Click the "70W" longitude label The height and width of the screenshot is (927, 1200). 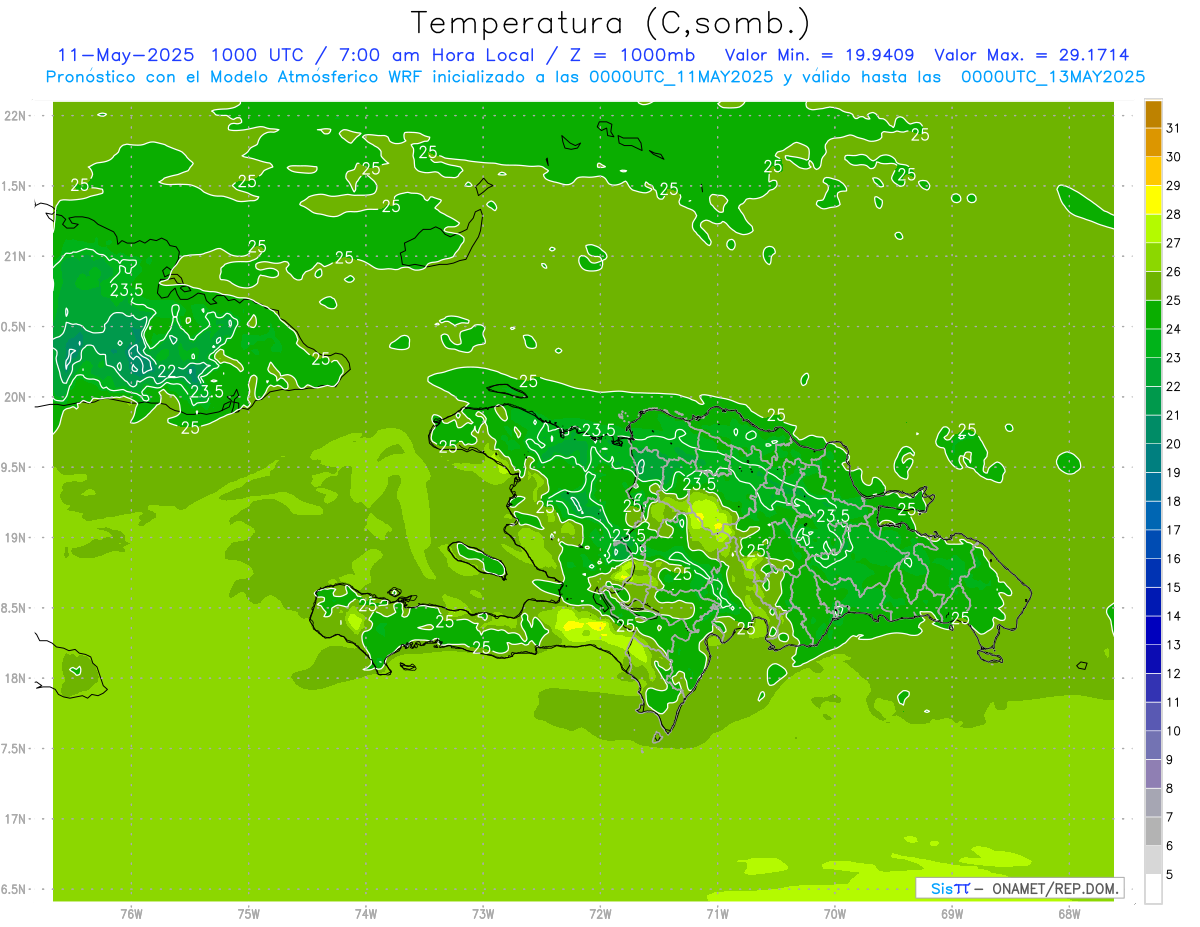(835, 914)
